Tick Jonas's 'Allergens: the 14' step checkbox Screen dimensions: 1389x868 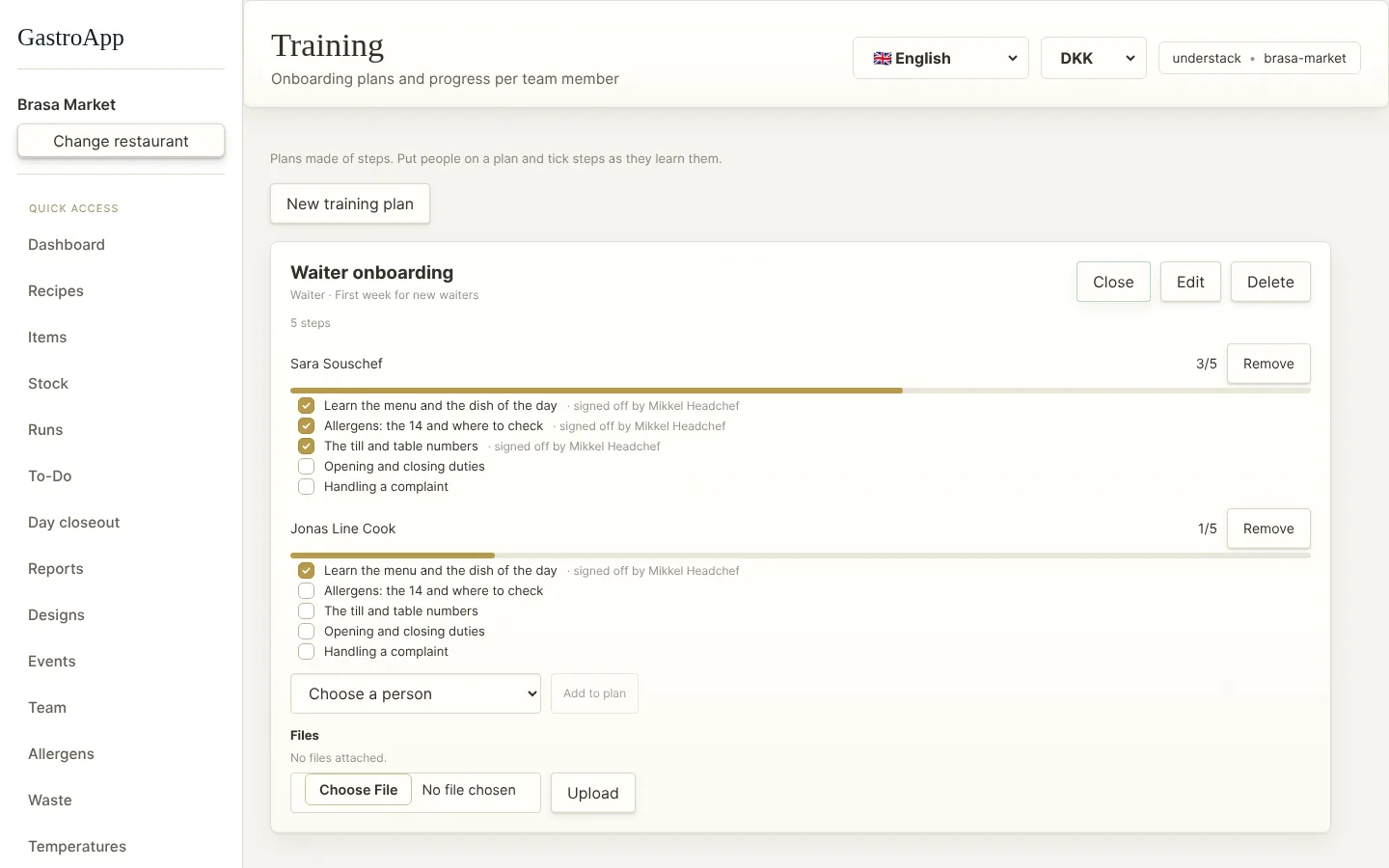[306, 591]
